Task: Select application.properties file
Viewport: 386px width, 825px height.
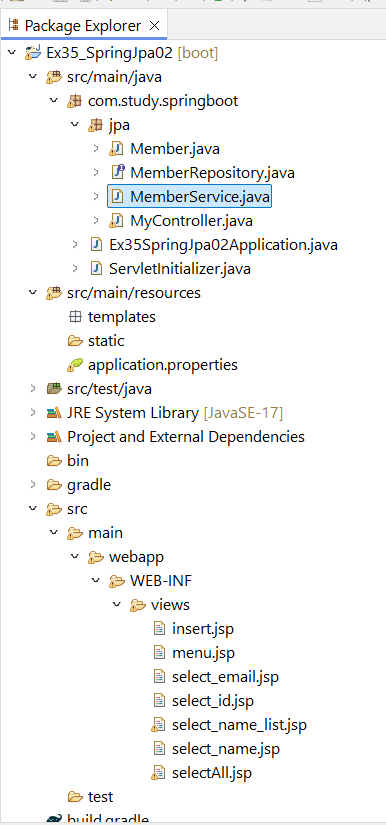Action: (x=163, y=365)
